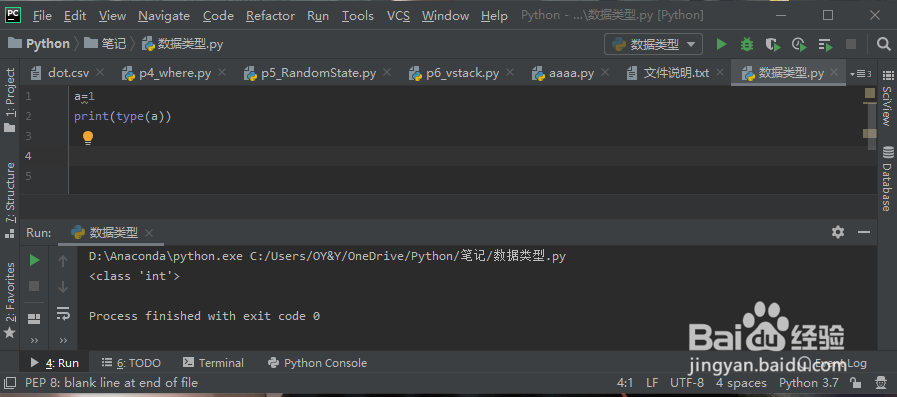897x397 pixels.
Task: Open the Tools menu
Action: 358,16
